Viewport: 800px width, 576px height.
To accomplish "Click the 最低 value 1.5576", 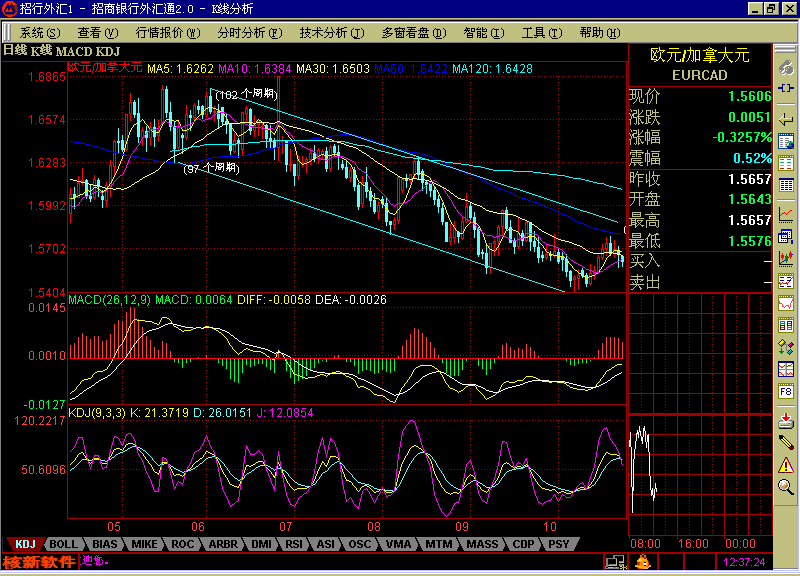I will [749, 241].
